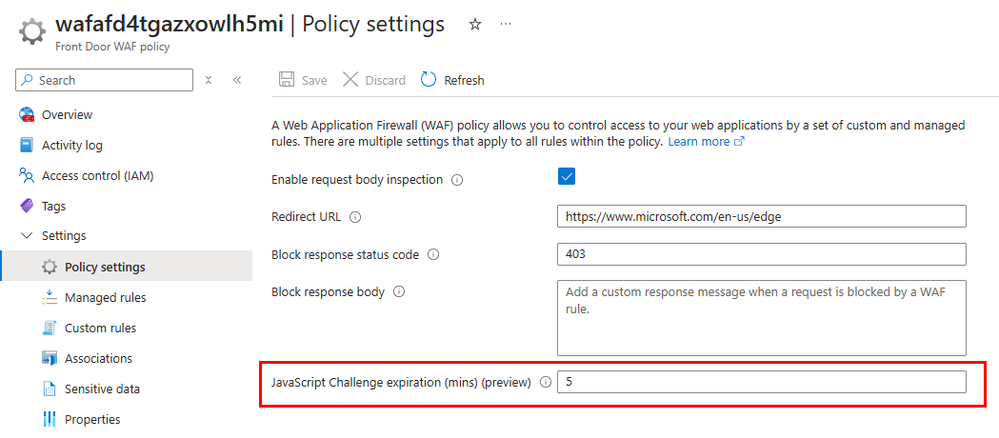Go to Access control (IAM)

97,176
